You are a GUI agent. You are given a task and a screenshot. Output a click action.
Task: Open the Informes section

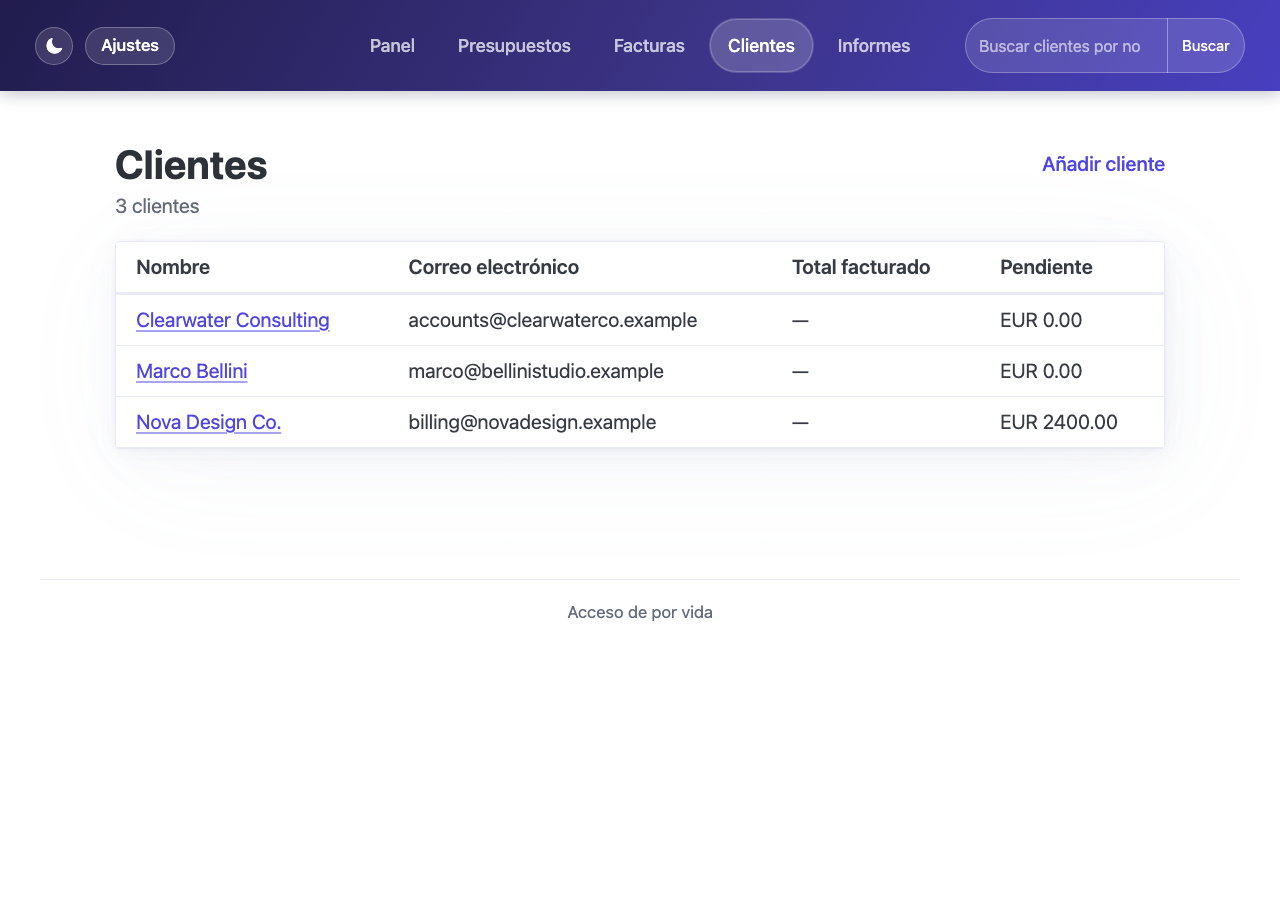point(874,46)
